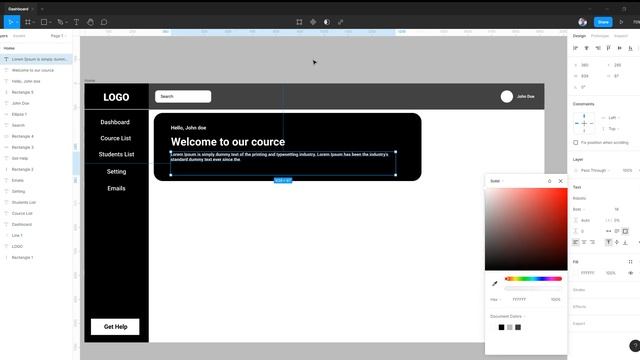Screen dimensions: 640x360
Task: Select the Move tool in the toolbar
Action: (11, 22)
